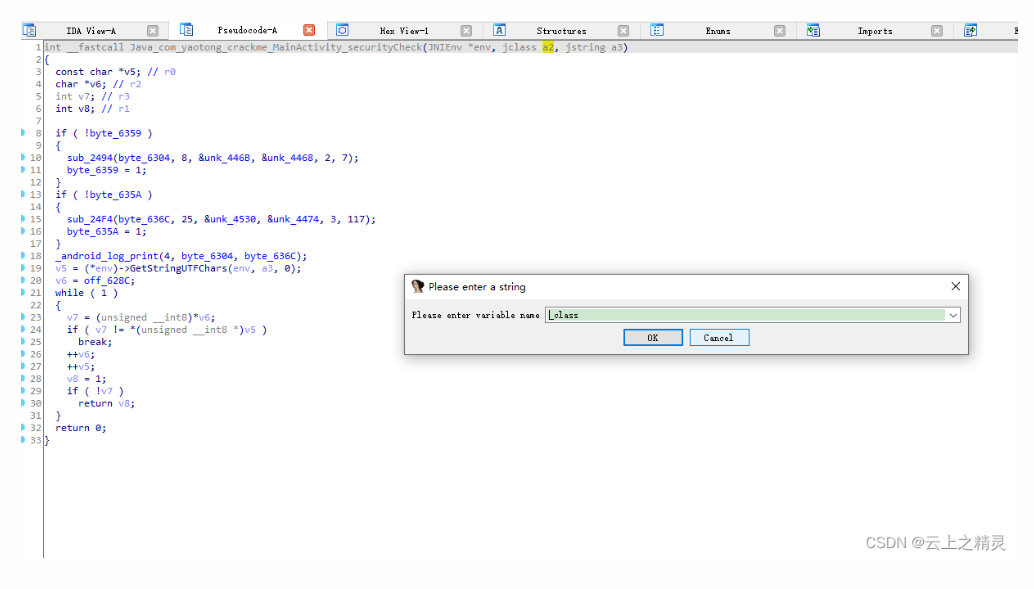
Task: Toggle the breakpoint dot on line 13
Action: point(23,194)
